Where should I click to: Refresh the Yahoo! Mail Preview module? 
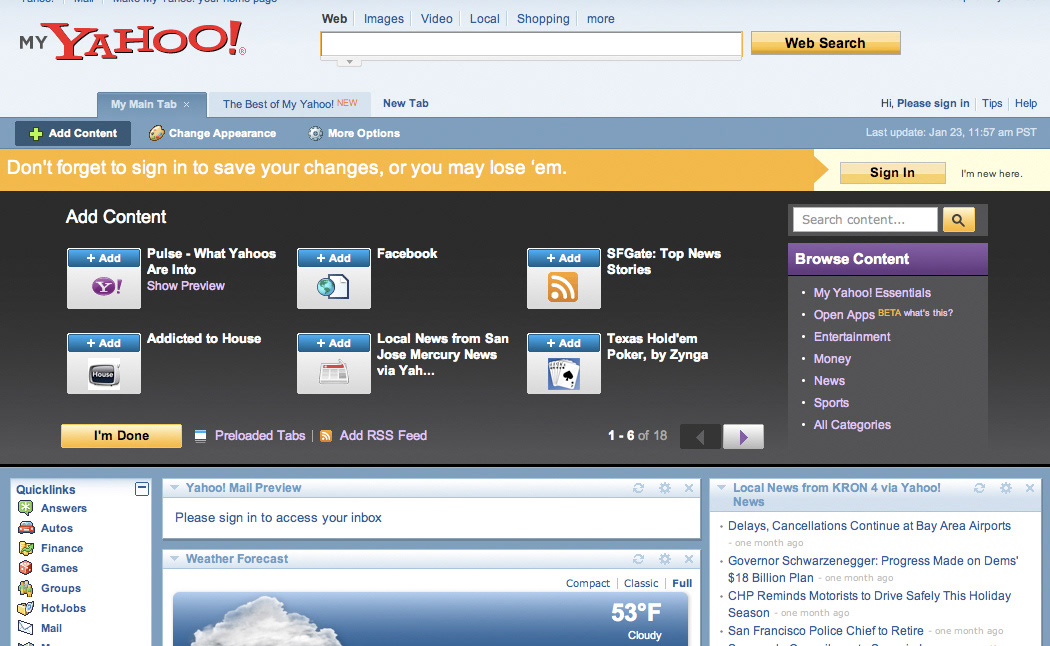[x=638, y=488]
